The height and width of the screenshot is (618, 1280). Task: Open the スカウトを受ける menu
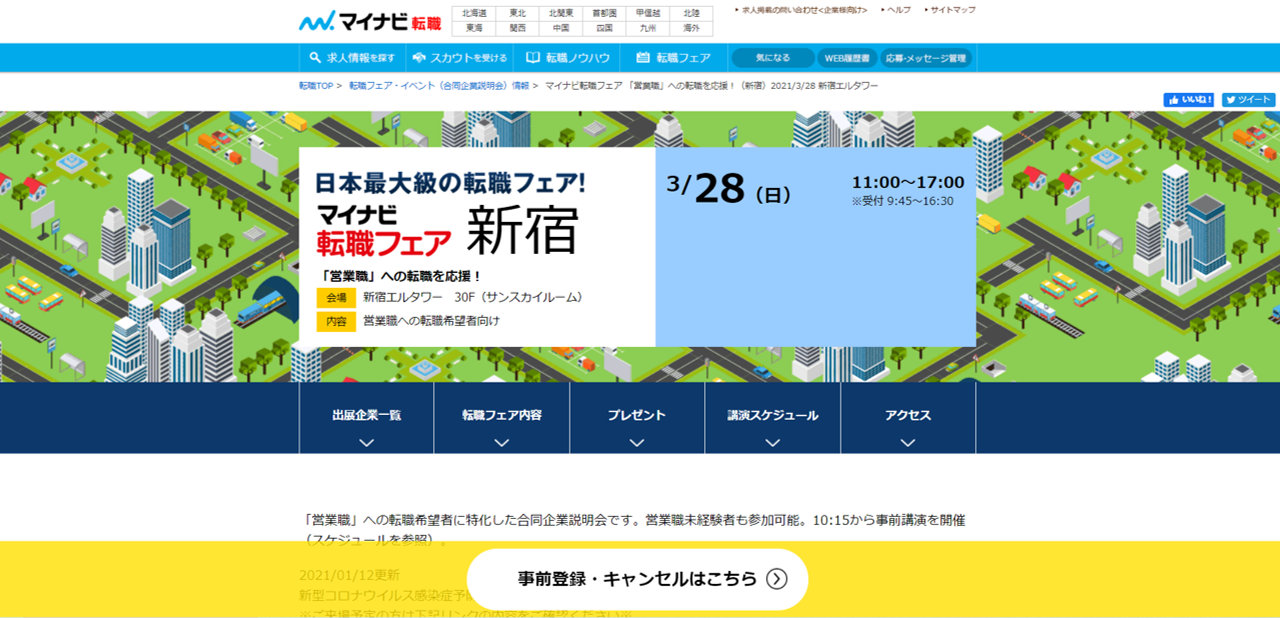pyautogui.click(x=459, y=58)
